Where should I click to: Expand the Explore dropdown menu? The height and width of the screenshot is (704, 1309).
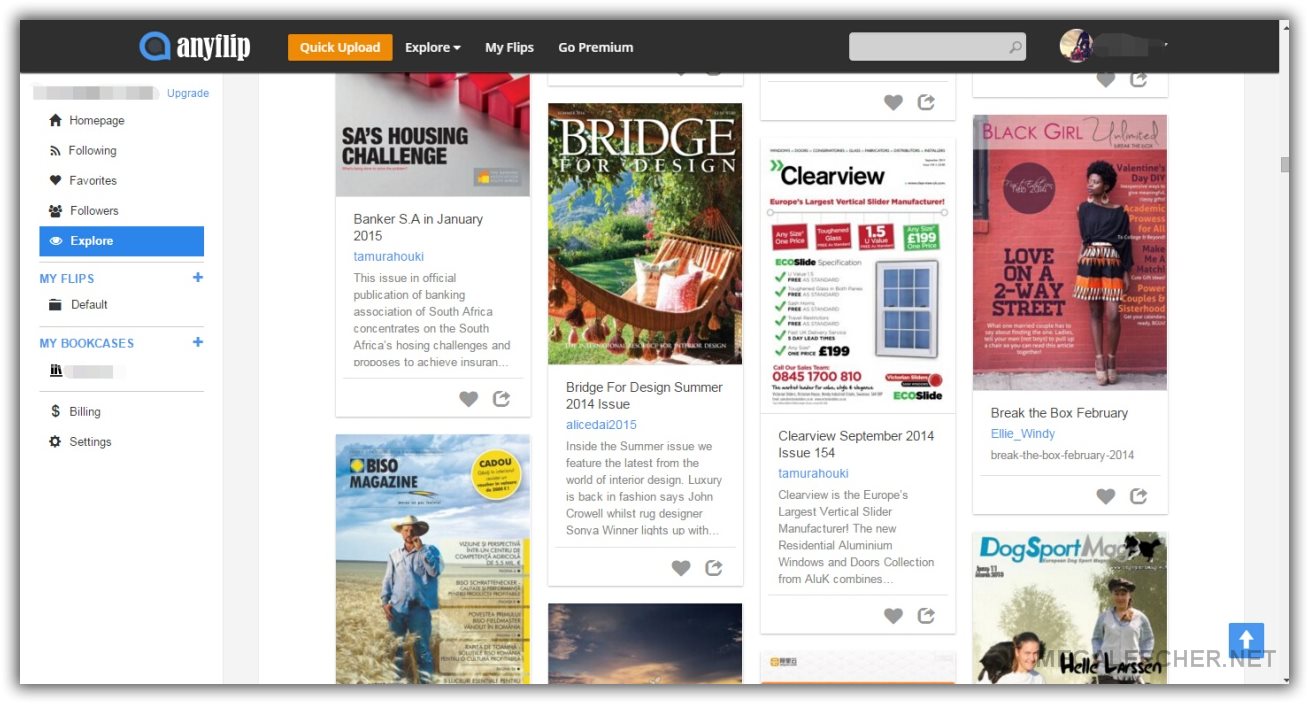(433, 47)
